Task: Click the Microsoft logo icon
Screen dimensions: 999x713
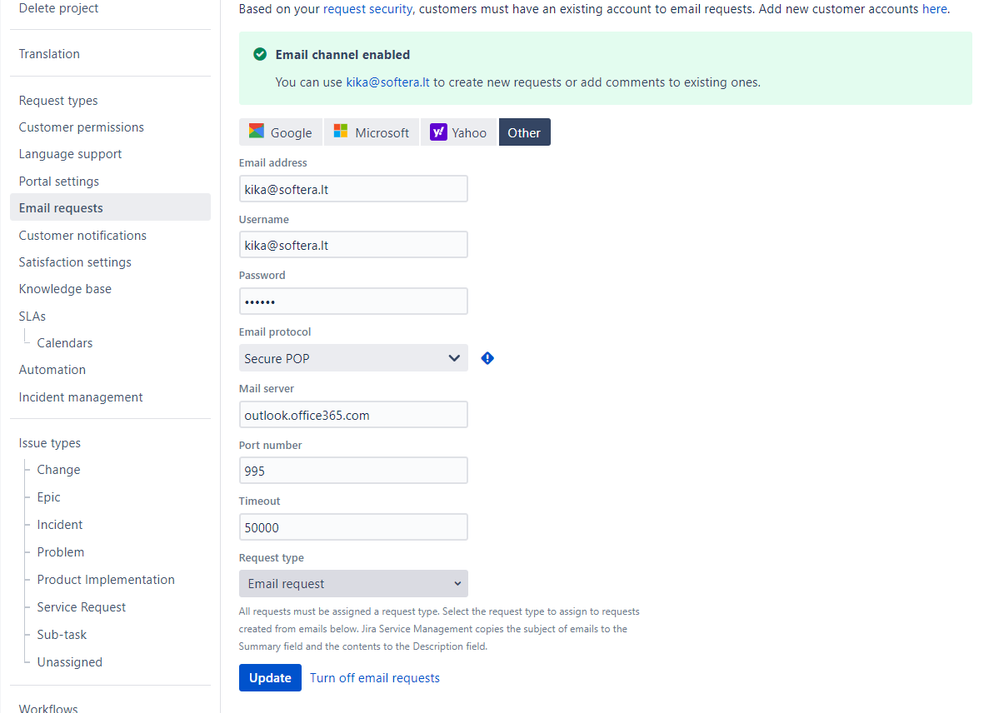Action: [341, 131]
